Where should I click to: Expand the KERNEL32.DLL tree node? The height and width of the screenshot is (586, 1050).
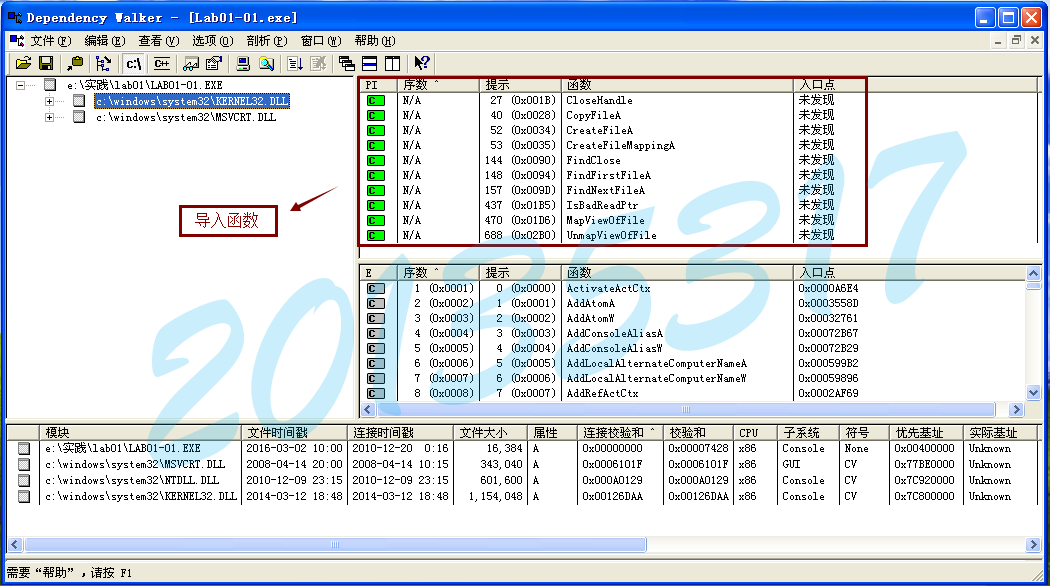tap(49, 101)
